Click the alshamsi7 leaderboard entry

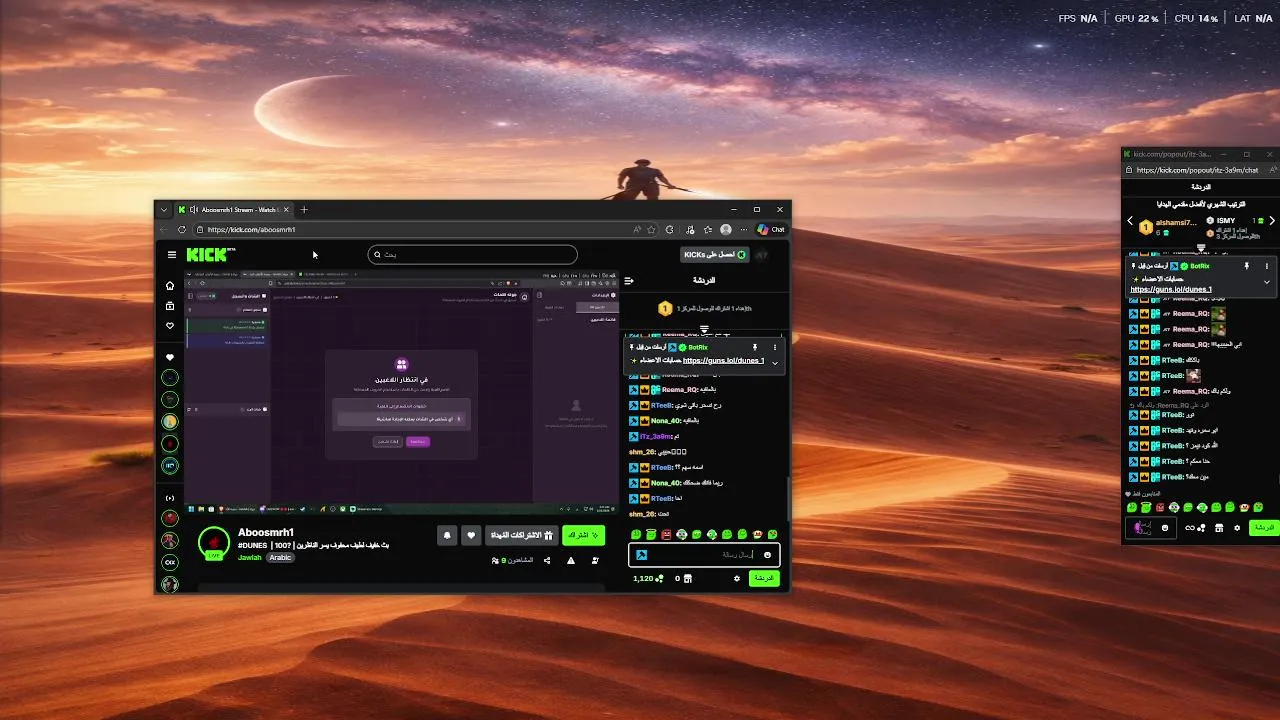coord(1168,226)
